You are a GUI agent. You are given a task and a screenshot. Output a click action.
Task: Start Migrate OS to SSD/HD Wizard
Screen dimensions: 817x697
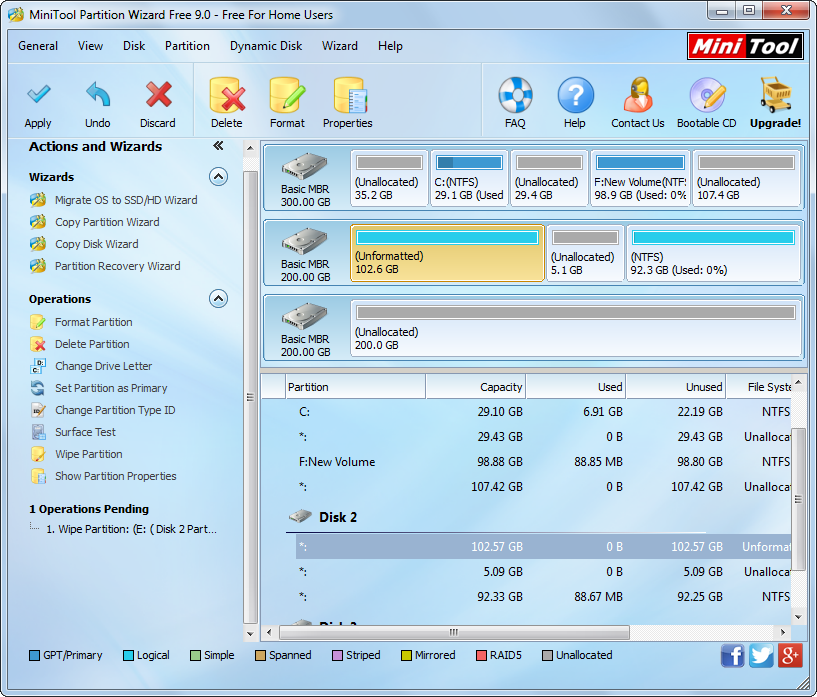126,200
